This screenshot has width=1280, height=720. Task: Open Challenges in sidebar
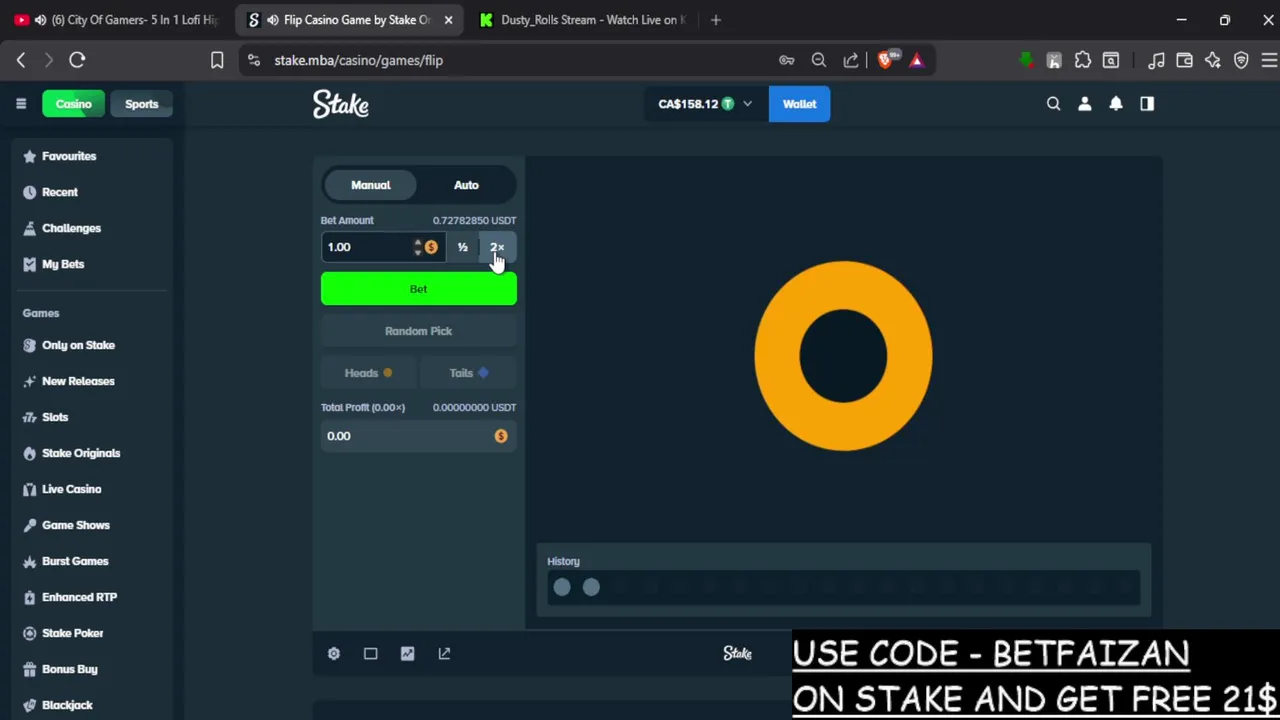[x=71, y=228]
